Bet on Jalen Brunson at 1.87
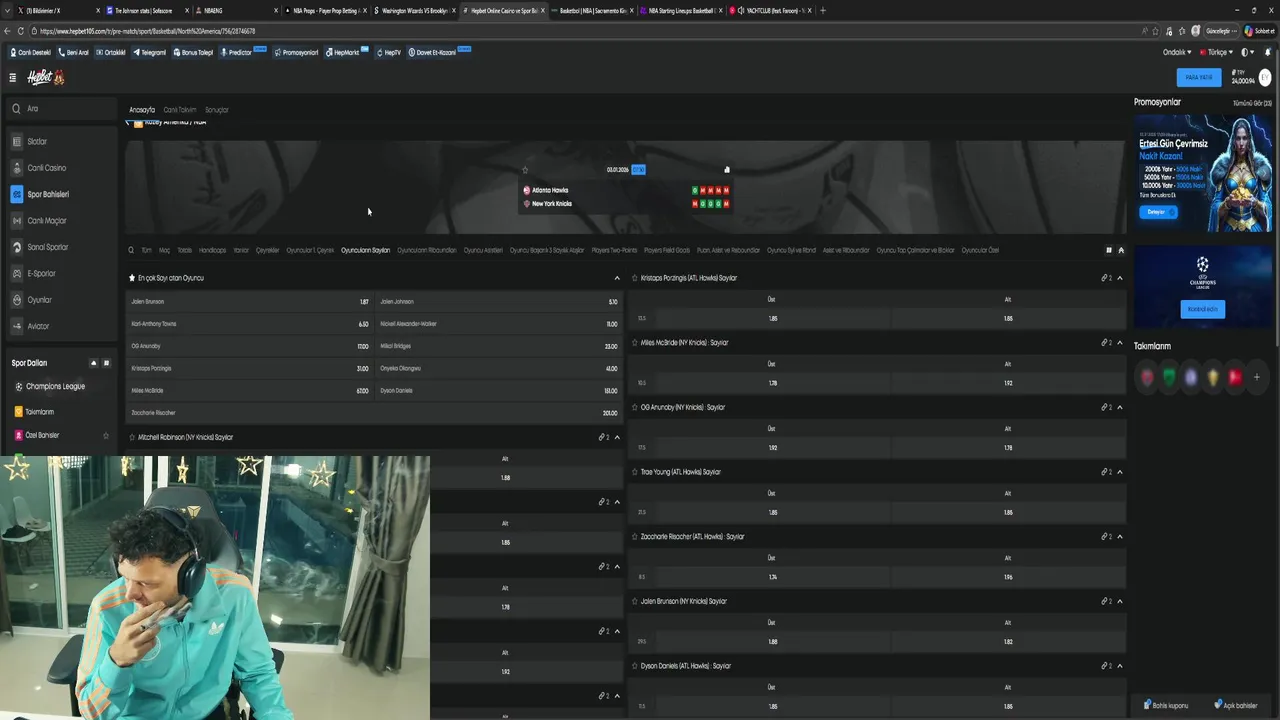 coord(250,301)
